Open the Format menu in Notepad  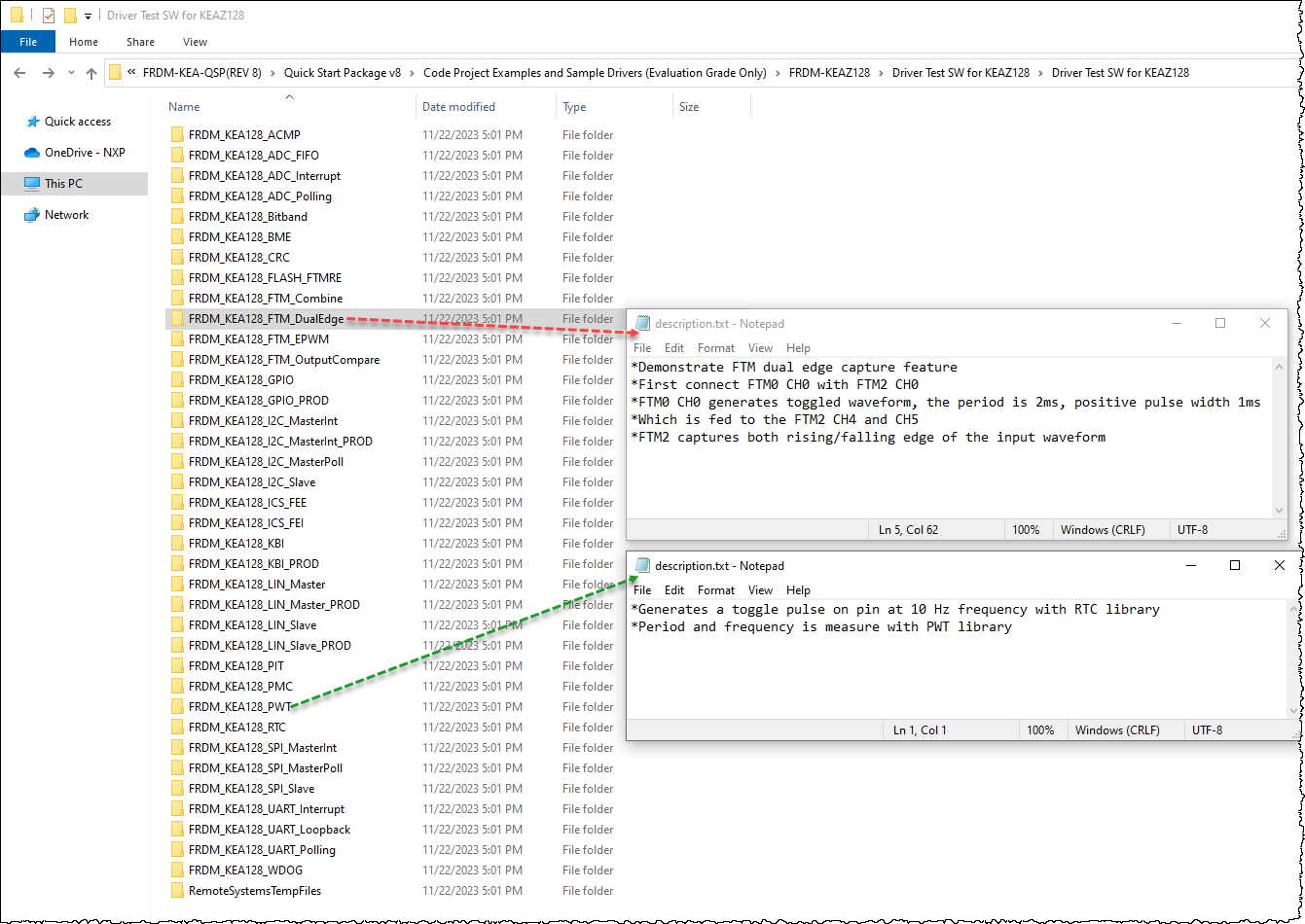click(x=716, y=347)
